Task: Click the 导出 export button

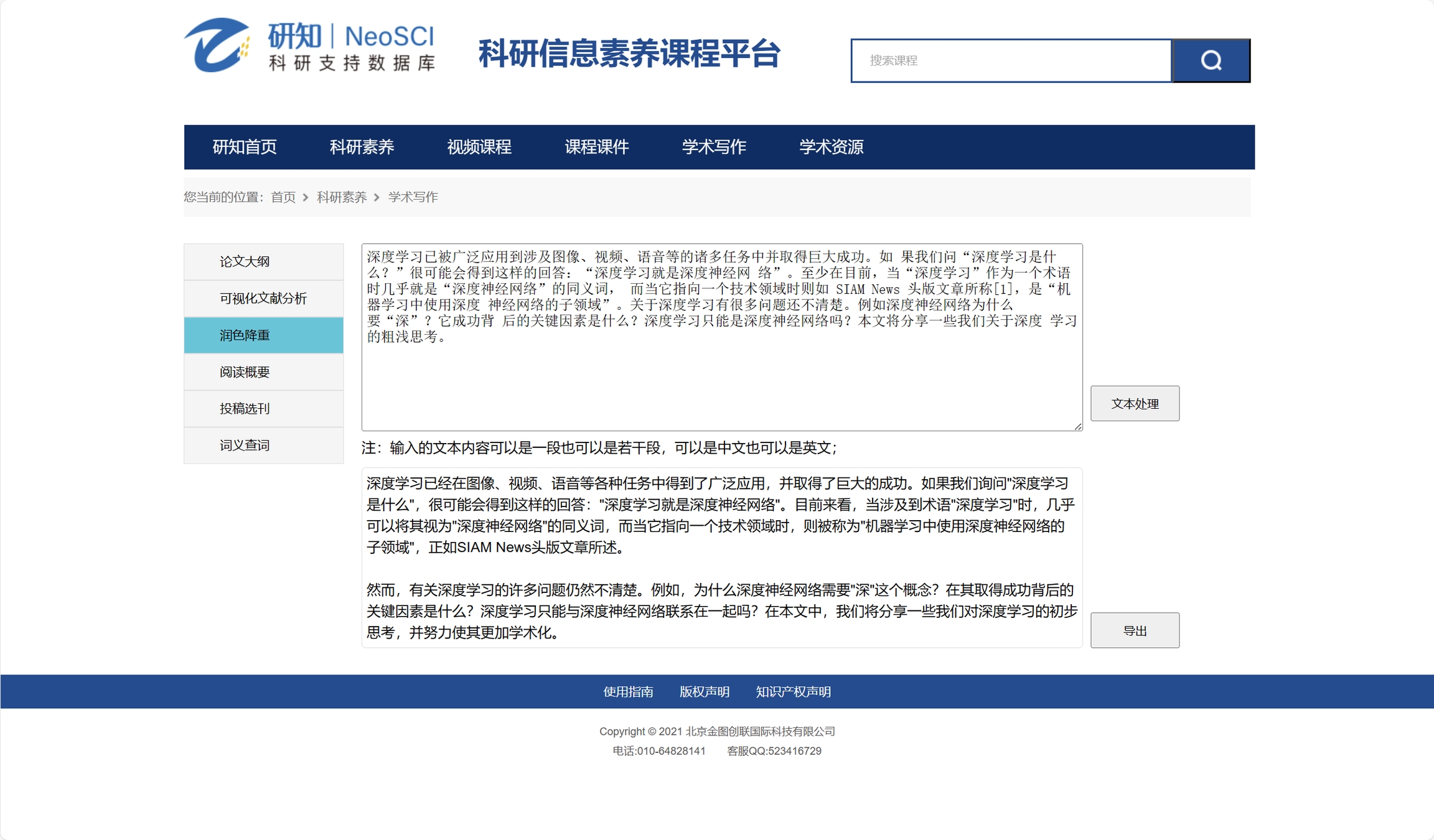Action: [1134, 630]
